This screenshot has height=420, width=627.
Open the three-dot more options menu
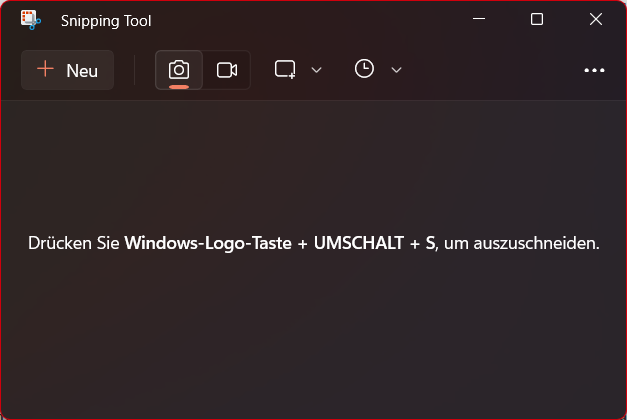click(x=595, y=70)
